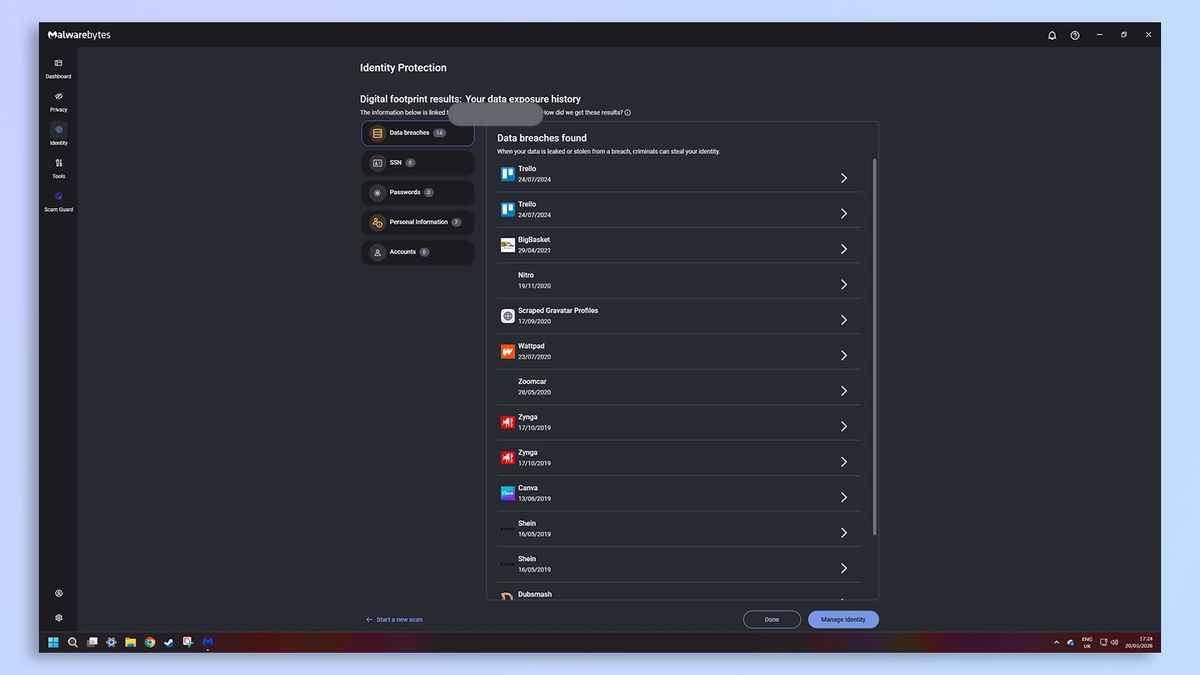Open the help question mark icon

(1075, 35)
